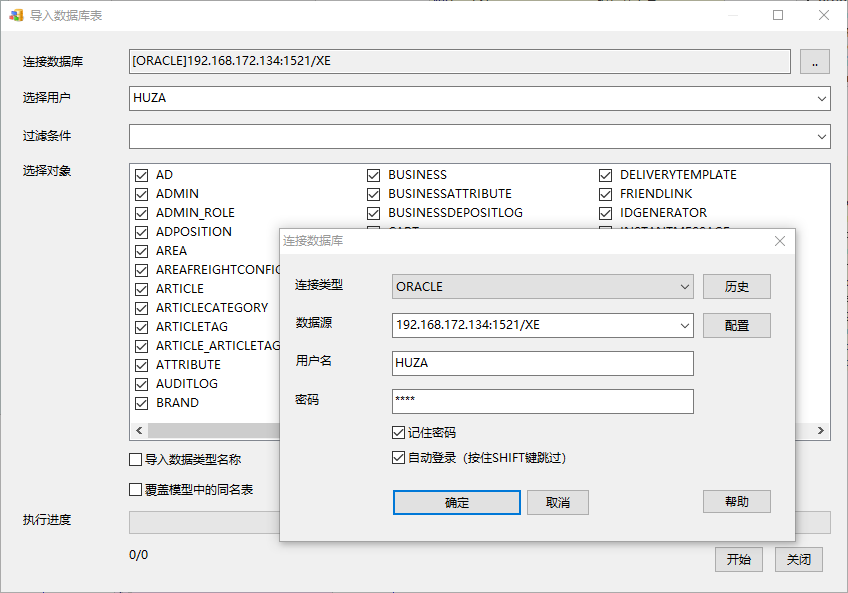Expand the 数据源 dropdown

tap(684, 326)
